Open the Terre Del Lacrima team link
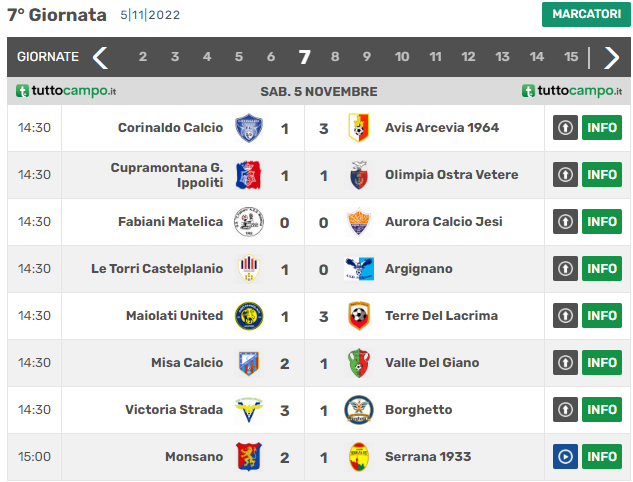The image size is (633, 482). tap(441, 316)
